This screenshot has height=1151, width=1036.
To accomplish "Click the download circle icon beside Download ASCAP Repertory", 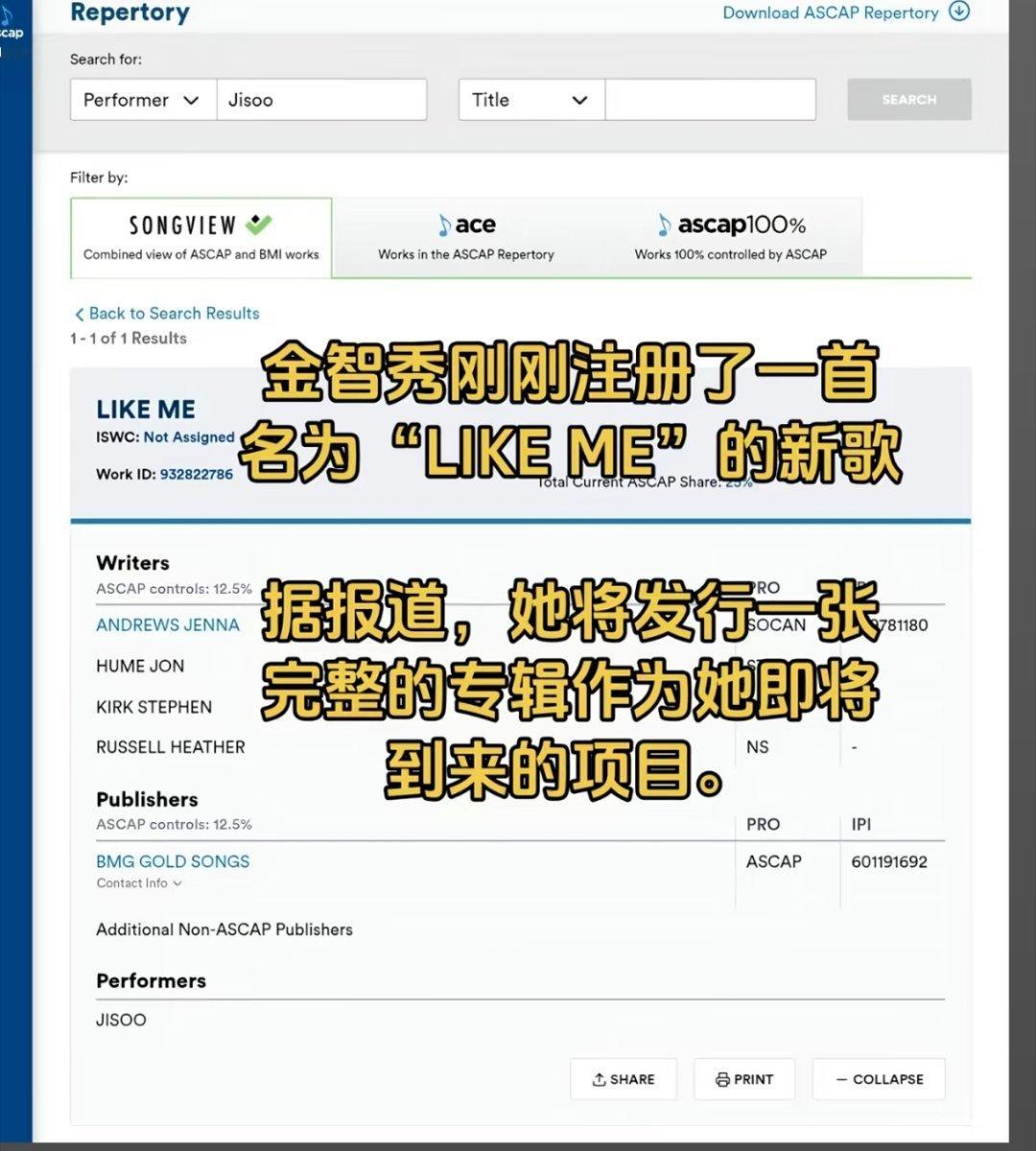I will tap(958, 12).
